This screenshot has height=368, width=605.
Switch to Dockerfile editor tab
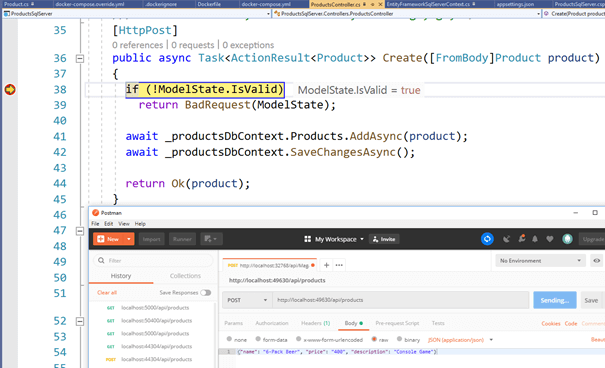click(209, 4)
